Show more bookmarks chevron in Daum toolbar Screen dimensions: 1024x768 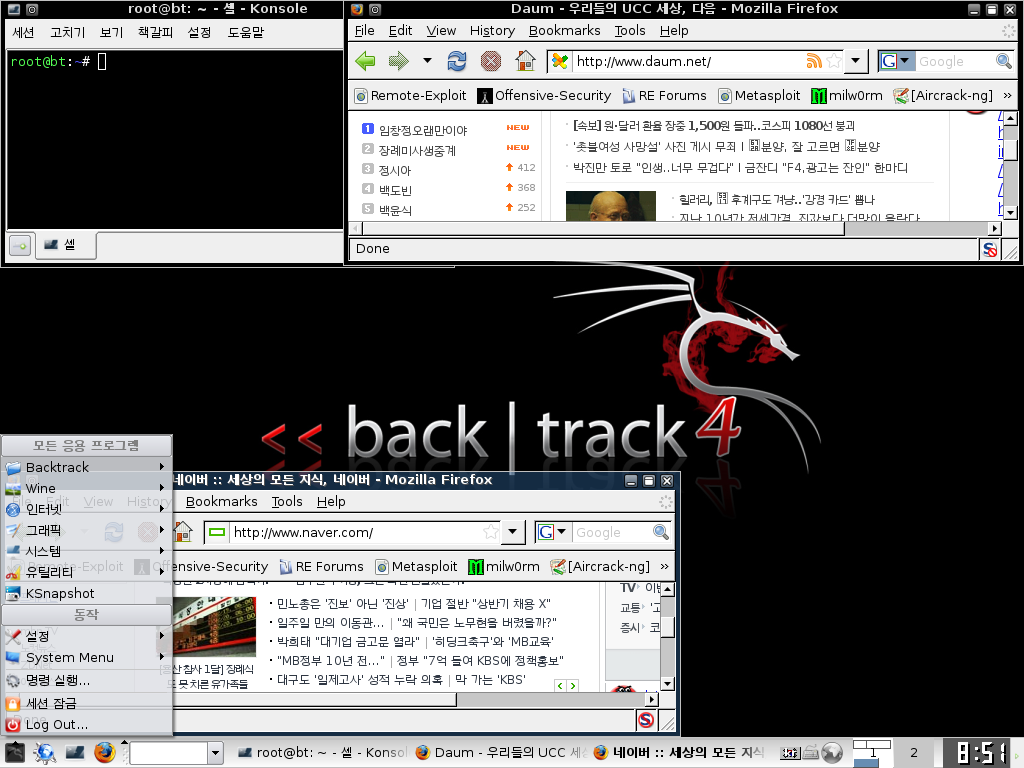coord(1007,96)
